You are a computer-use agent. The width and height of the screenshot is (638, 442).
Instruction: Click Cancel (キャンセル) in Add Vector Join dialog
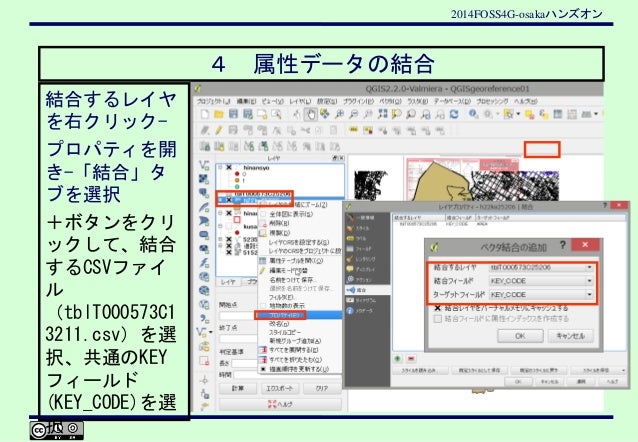pyautogui.click(x=570, y=336)
